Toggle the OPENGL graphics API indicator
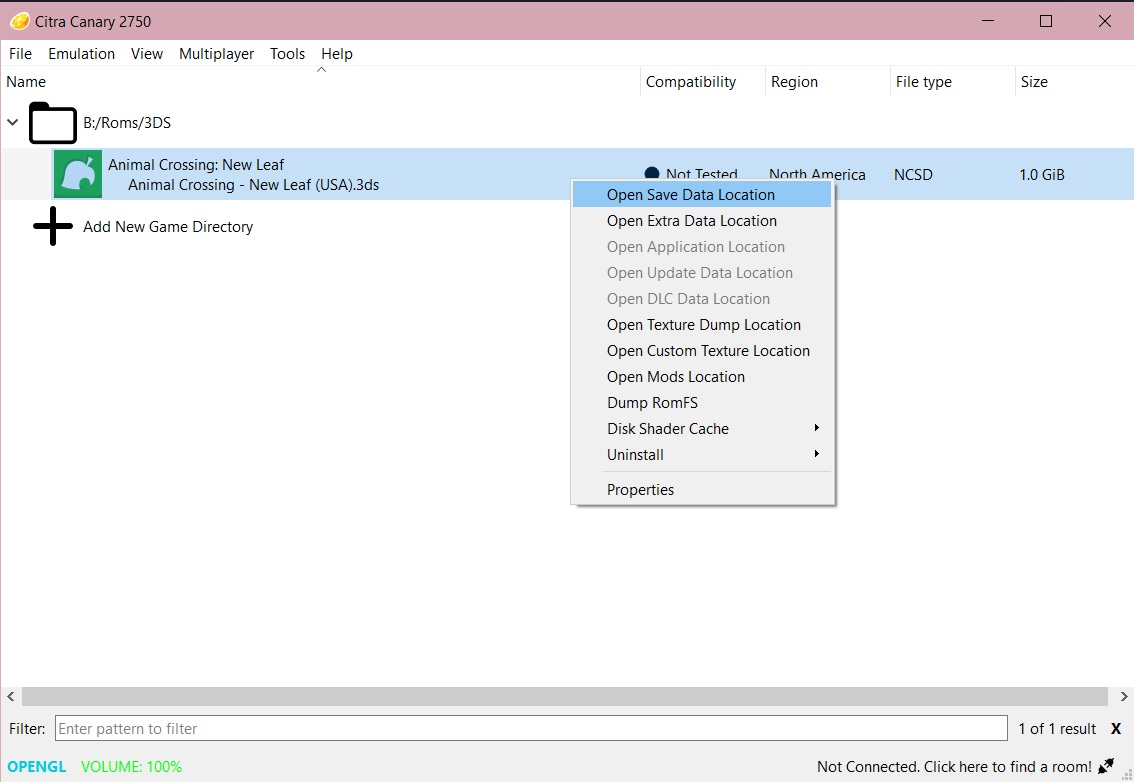The image size is (1134, 782). [37, 767]
